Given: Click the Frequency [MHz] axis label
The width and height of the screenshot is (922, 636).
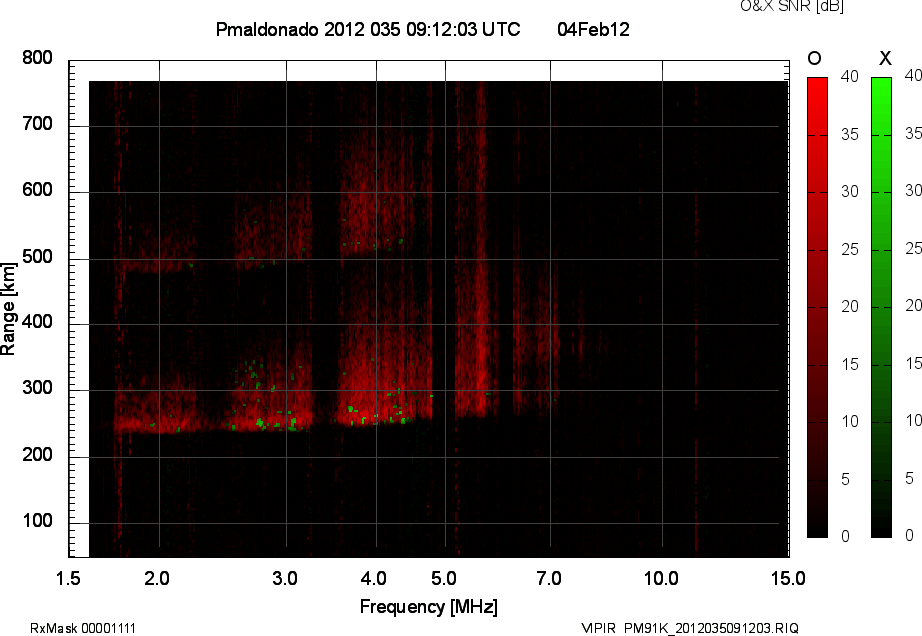Looking at the screenshot, I should coord(428,606).
